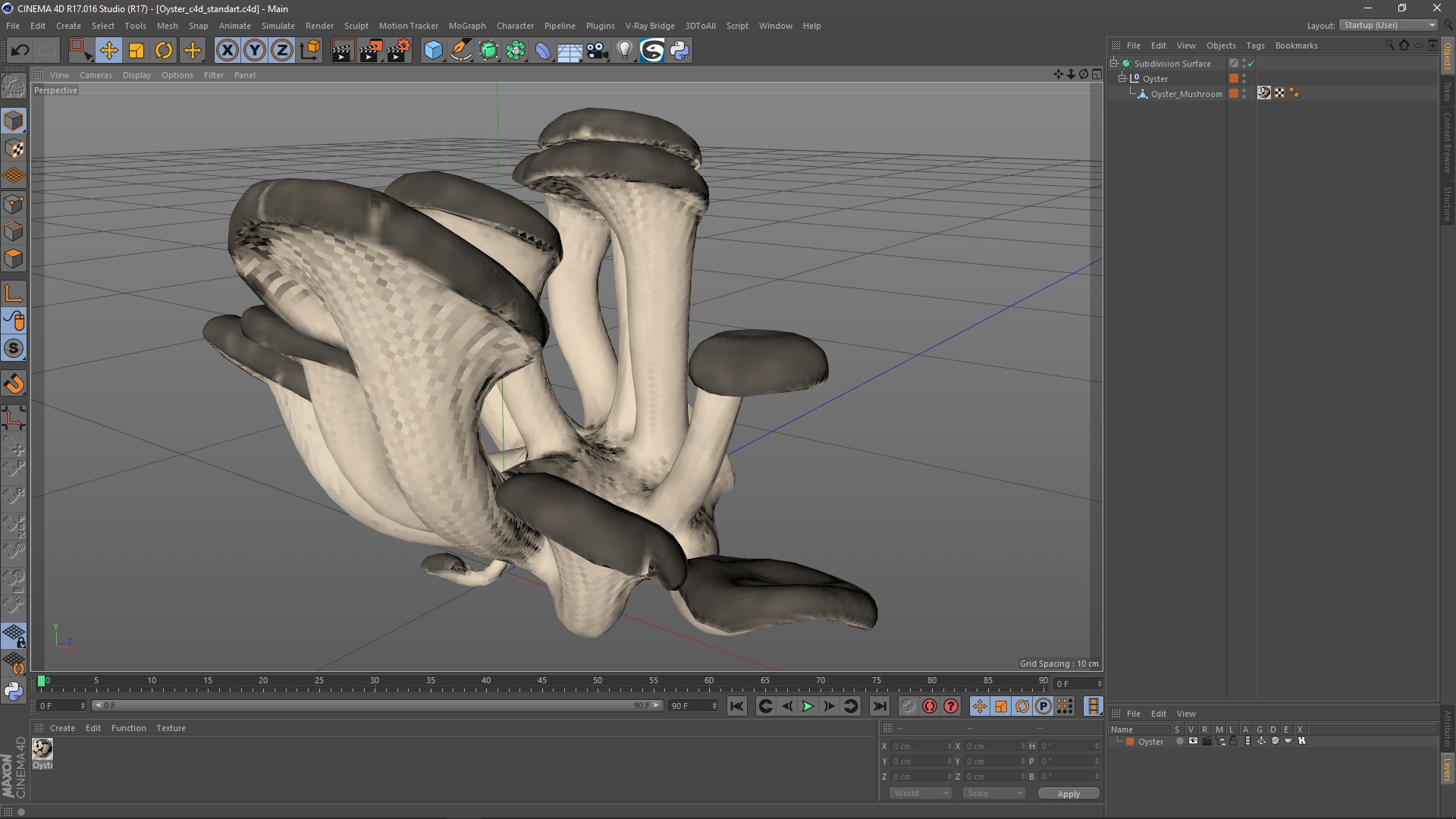The image size is (1456, 819).
Task: Open the Sculpt menu
Action: tap(356, 26)
